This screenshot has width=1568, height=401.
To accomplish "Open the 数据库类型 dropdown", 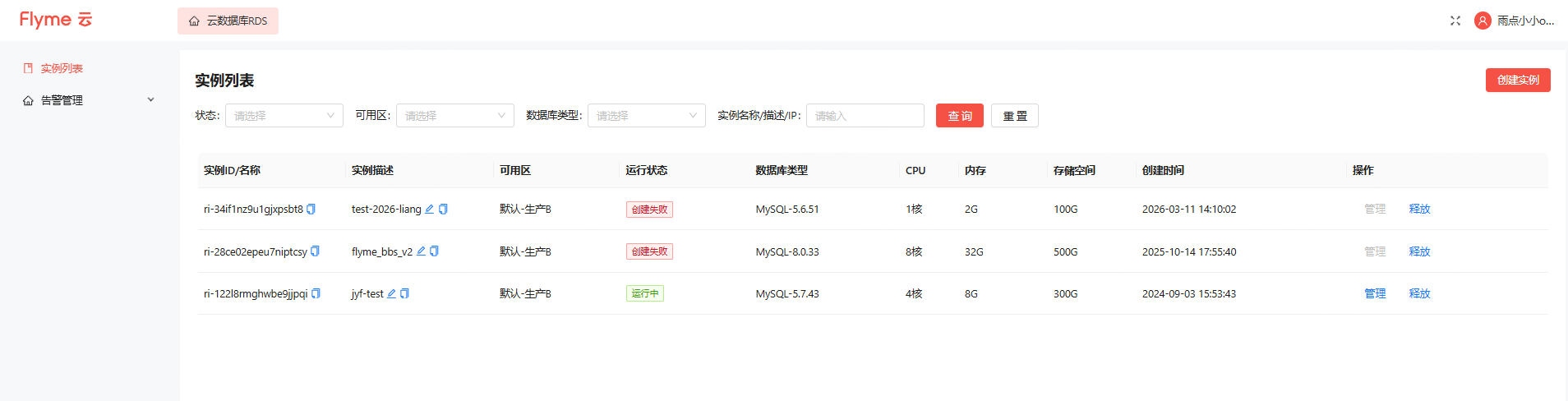I will 646,116.
